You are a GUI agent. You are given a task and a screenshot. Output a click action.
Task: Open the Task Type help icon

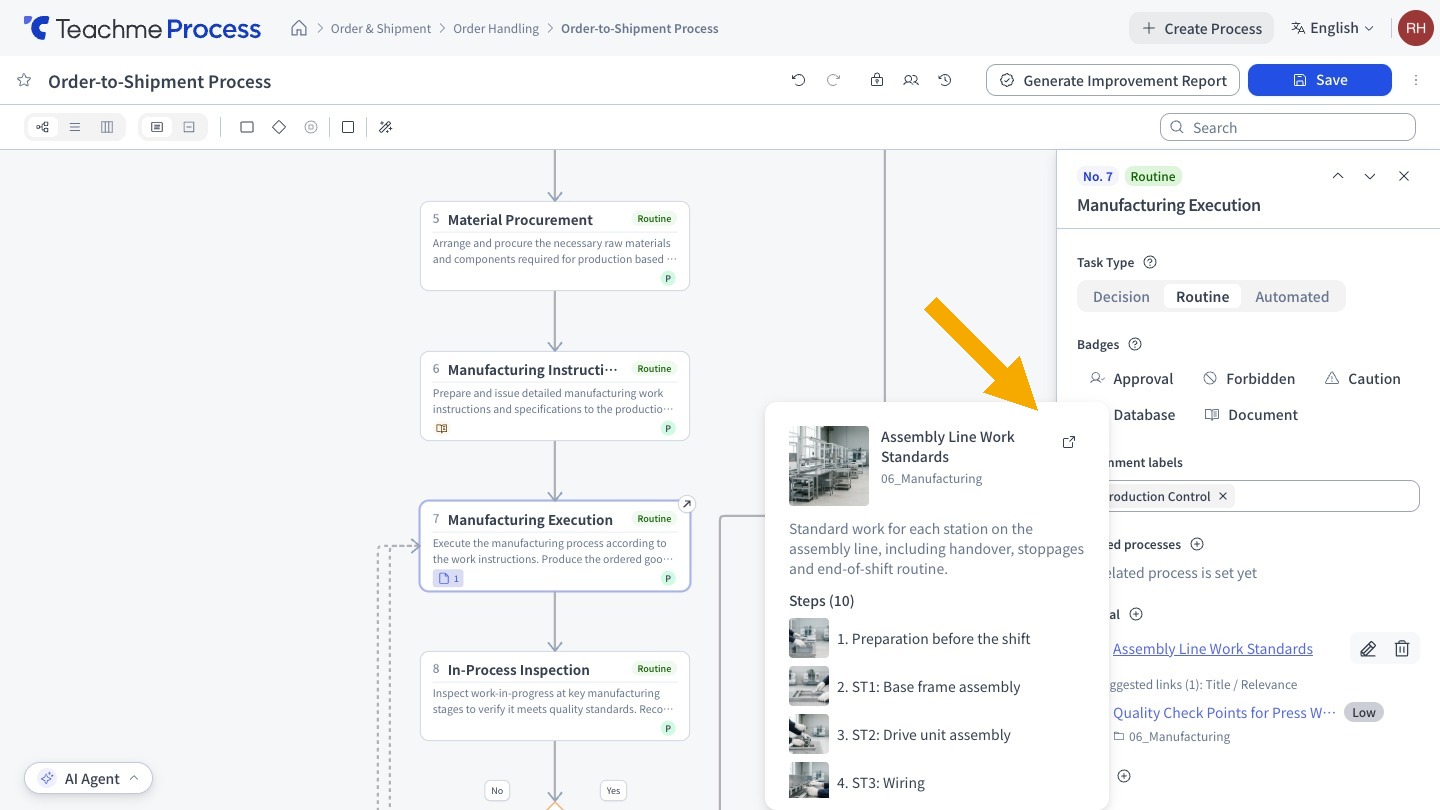[x=1150, y=262]
